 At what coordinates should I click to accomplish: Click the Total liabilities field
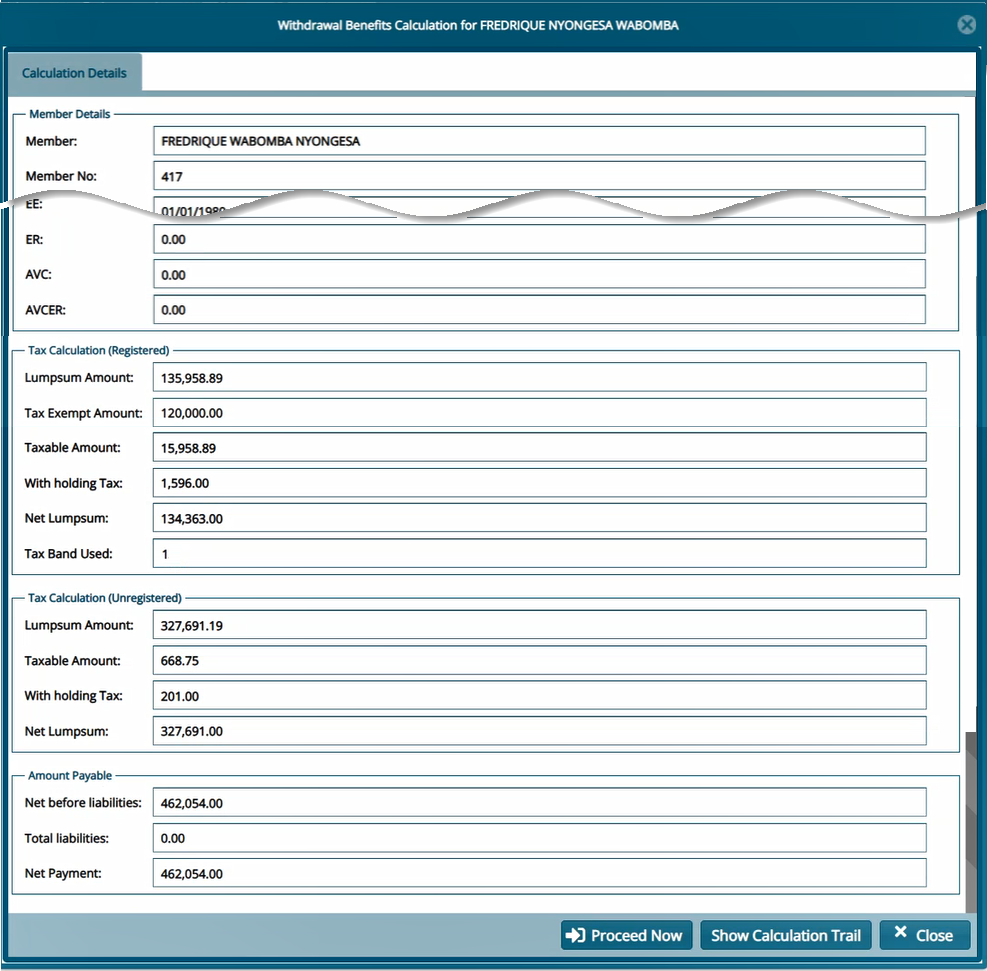coord(539,838)
